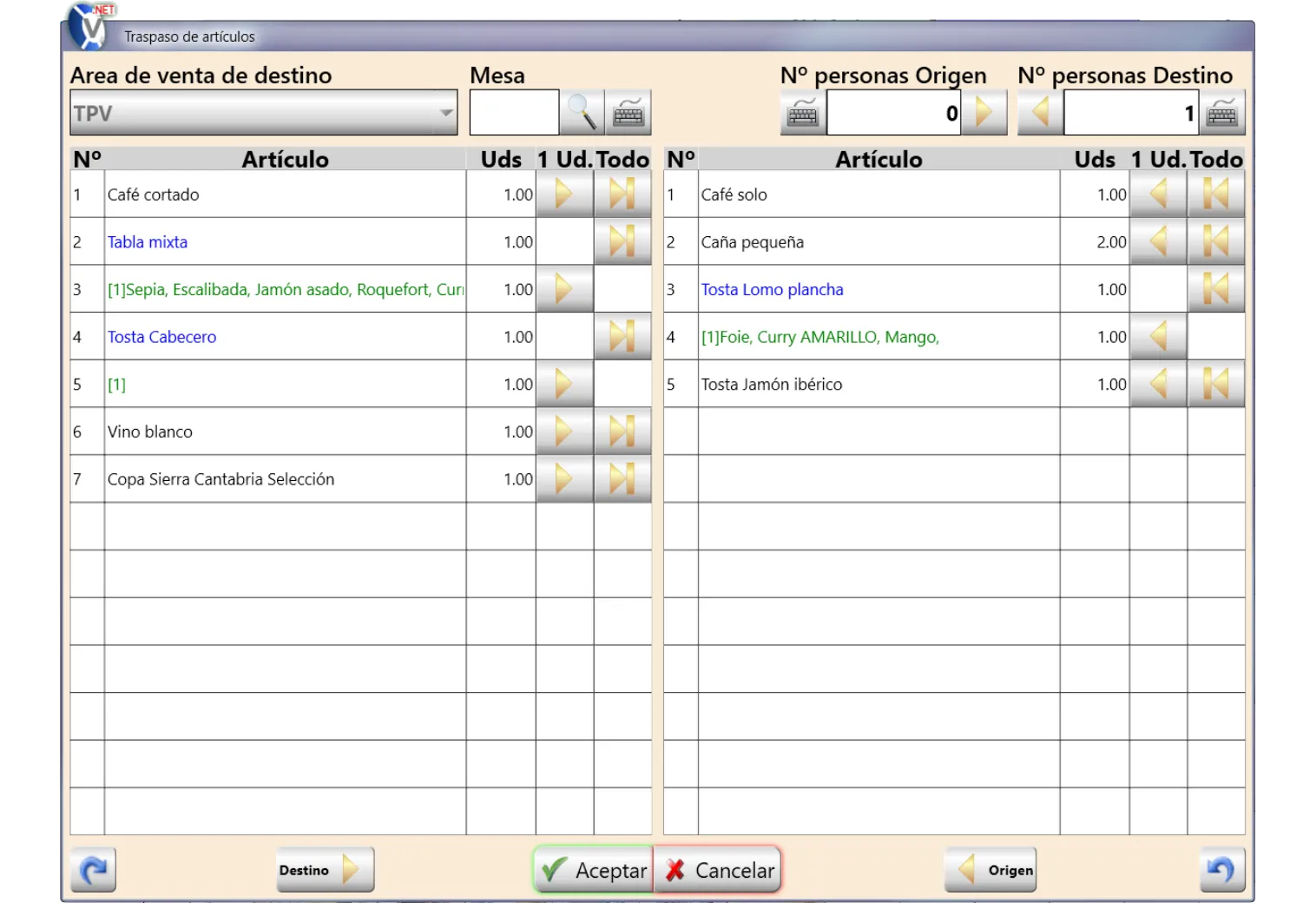Move one person from Origen to Destino
The width and height of the screenshot is (1316, 903).
[984, 113]
